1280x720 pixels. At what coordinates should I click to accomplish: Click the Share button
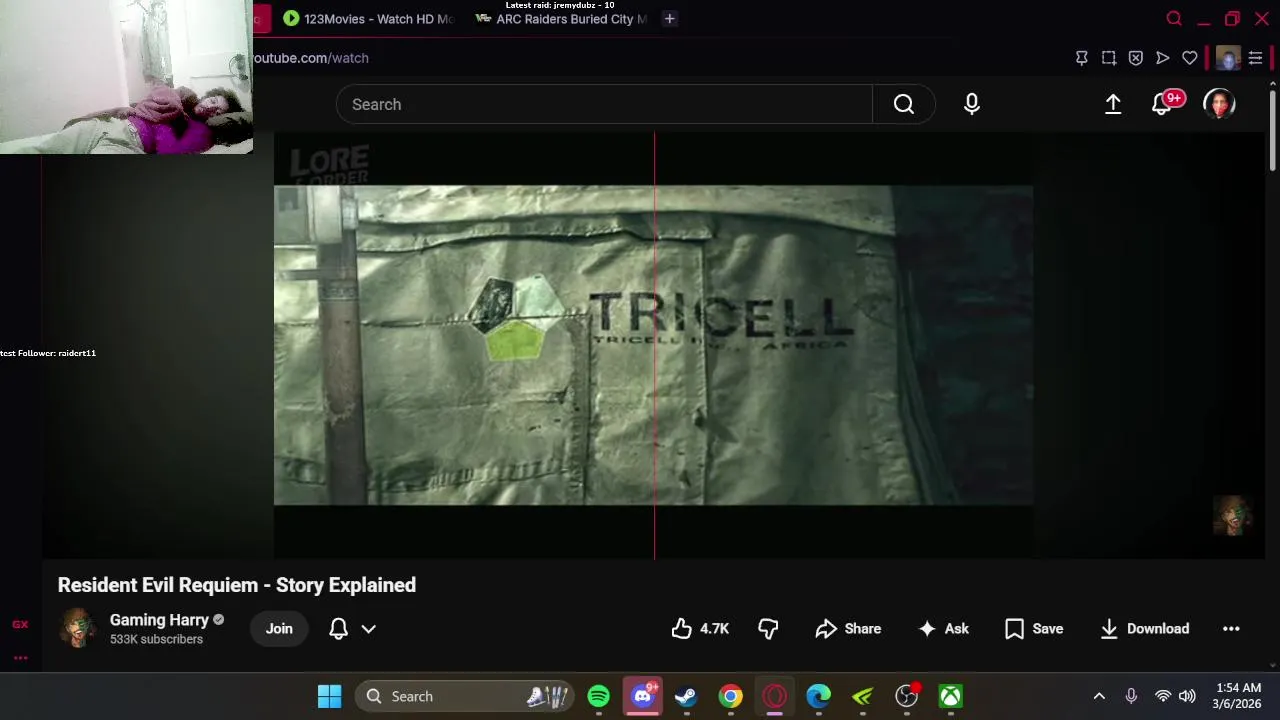click(848, 629)
